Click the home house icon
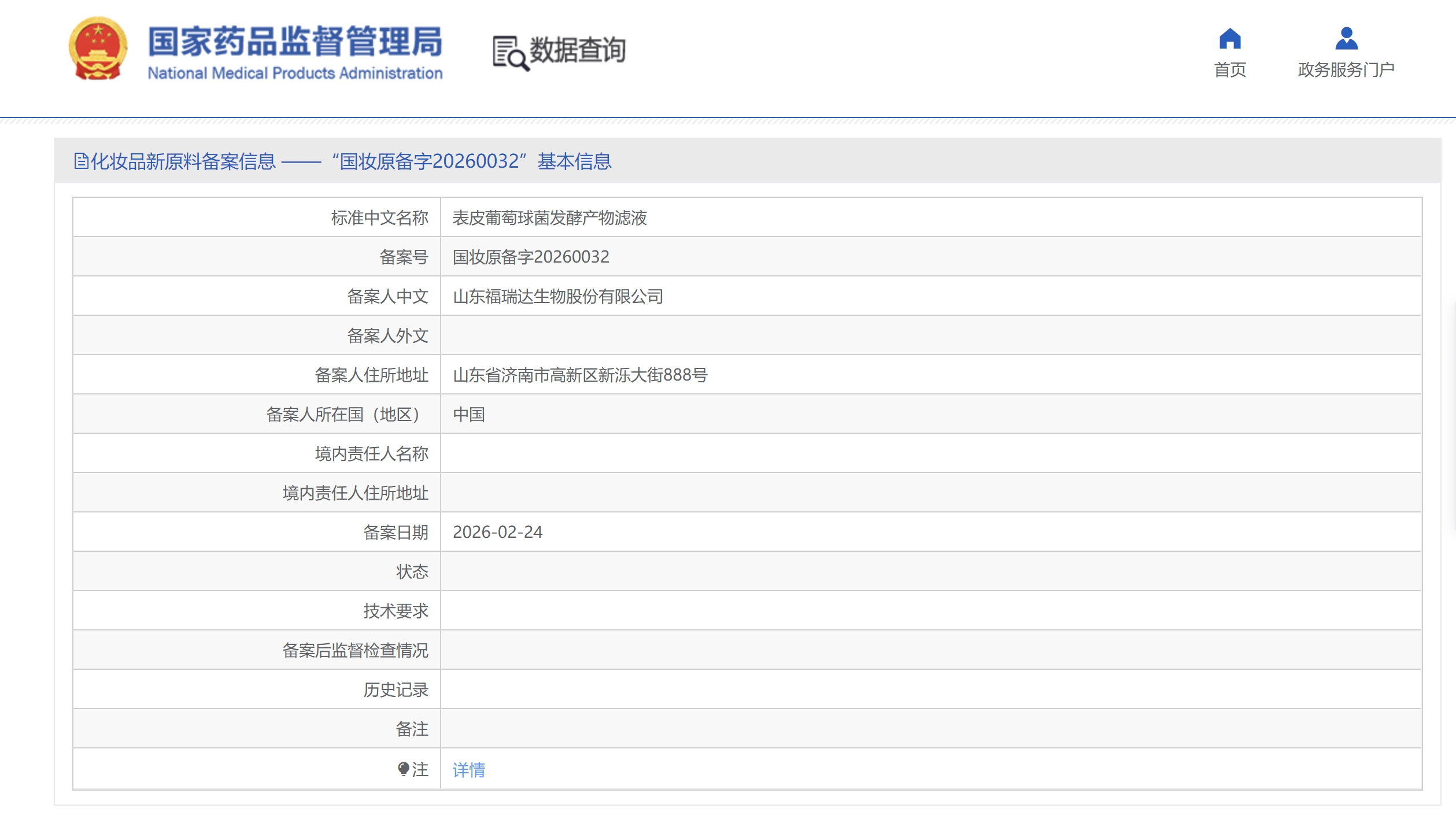The height and width of the screenshot is (819, 1456). click(x=1229, y=39)
